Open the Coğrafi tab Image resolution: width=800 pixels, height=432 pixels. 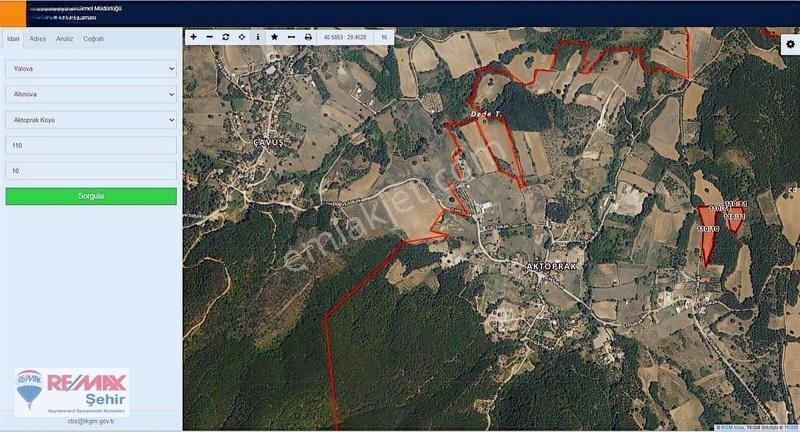click(93, 39)
